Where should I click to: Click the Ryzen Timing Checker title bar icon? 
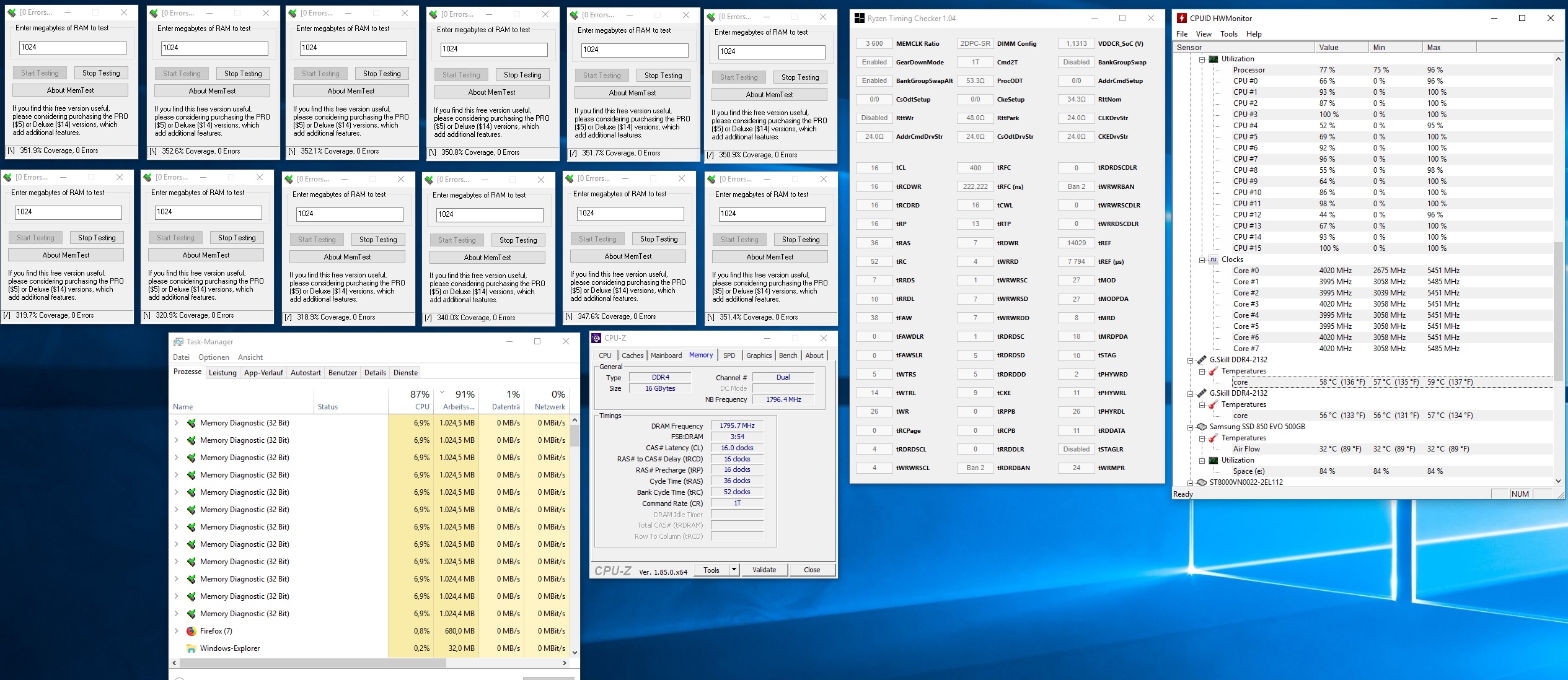(859, 19)
